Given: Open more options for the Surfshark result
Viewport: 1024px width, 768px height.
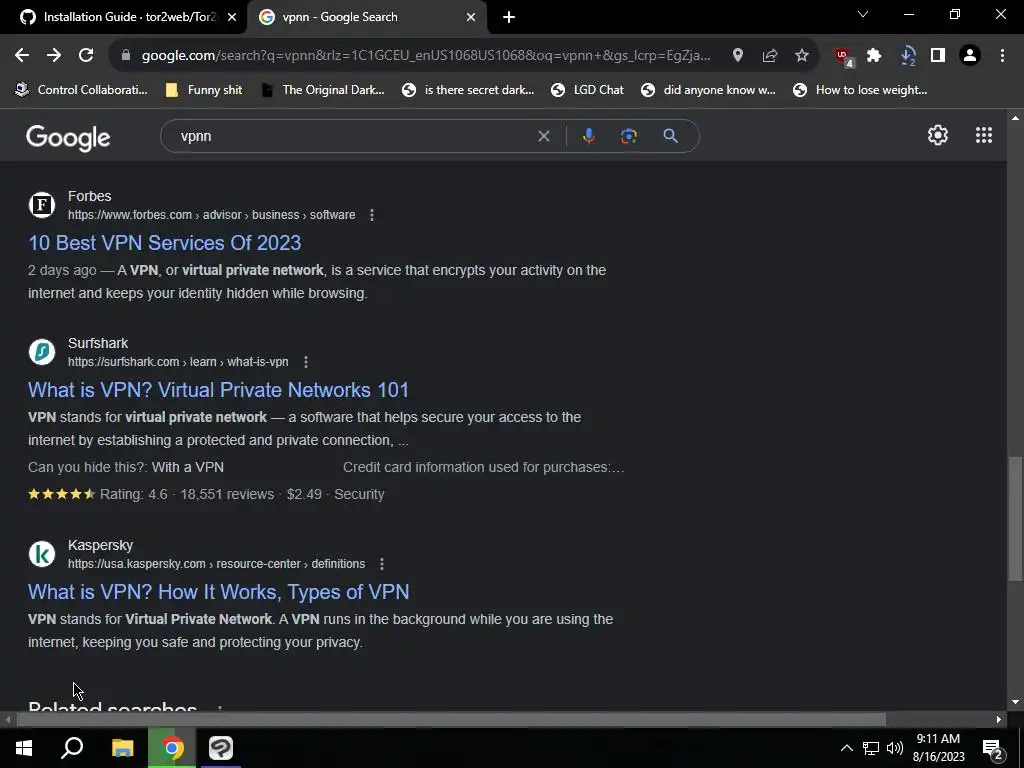Looking at the screenshot, I should tap(306, 362).
